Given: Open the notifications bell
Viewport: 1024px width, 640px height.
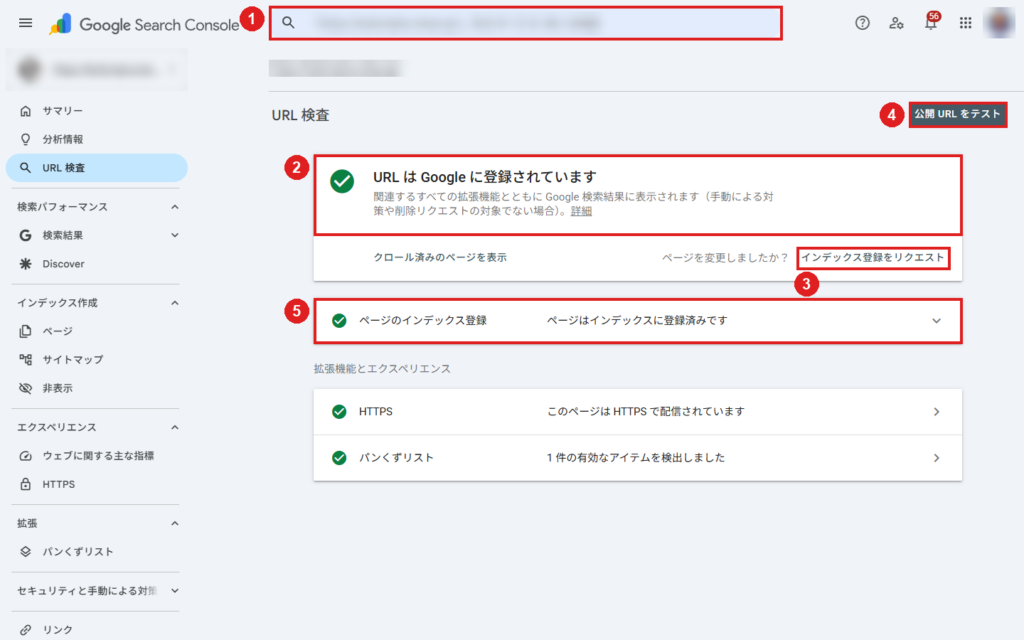Looking at the screenshot, I should tap(931, 24).
